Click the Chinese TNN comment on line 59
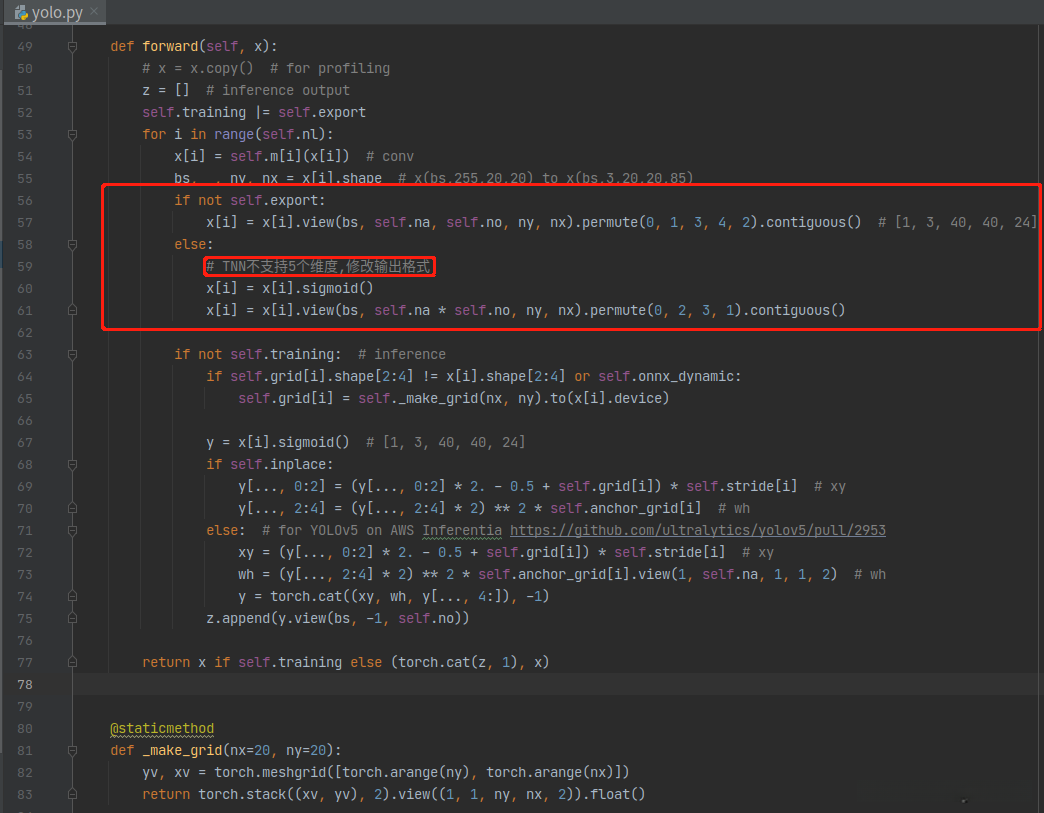 tap(319, 266)
